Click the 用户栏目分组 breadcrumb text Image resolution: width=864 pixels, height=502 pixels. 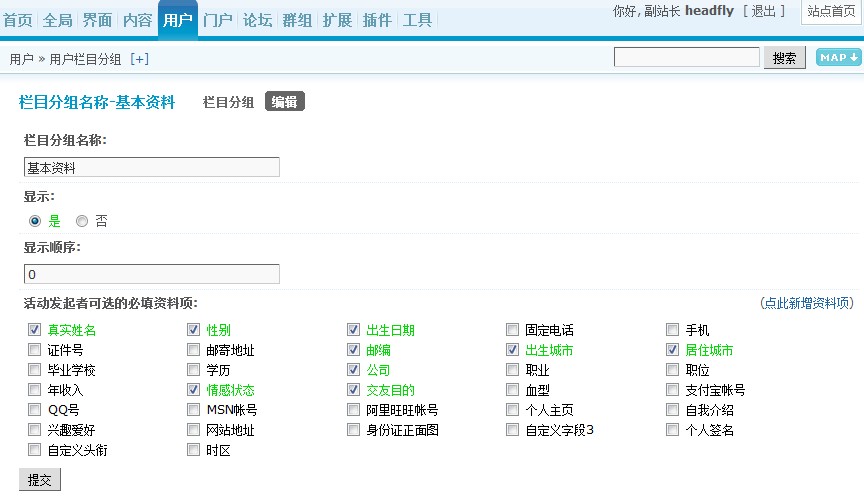[x=85, y=59]
